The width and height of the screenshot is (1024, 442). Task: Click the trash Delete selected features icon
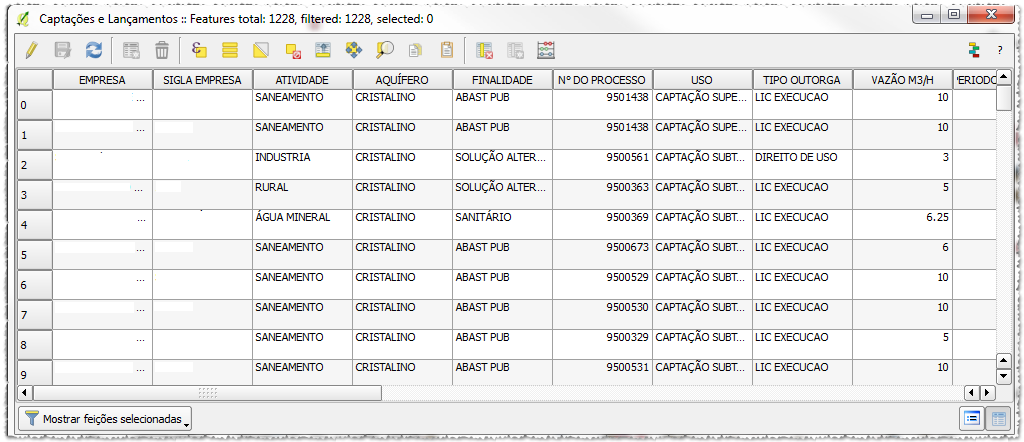tap(161, 49)
